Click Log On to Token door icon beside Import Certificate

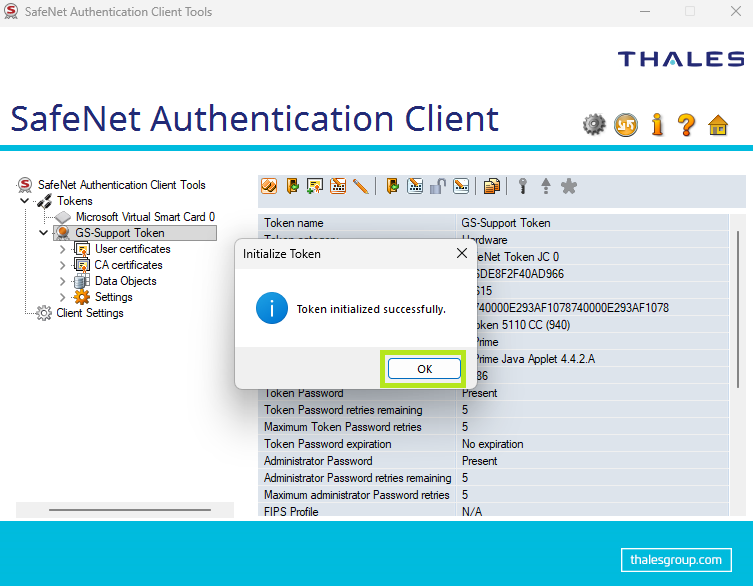click(x=292, y=186)
